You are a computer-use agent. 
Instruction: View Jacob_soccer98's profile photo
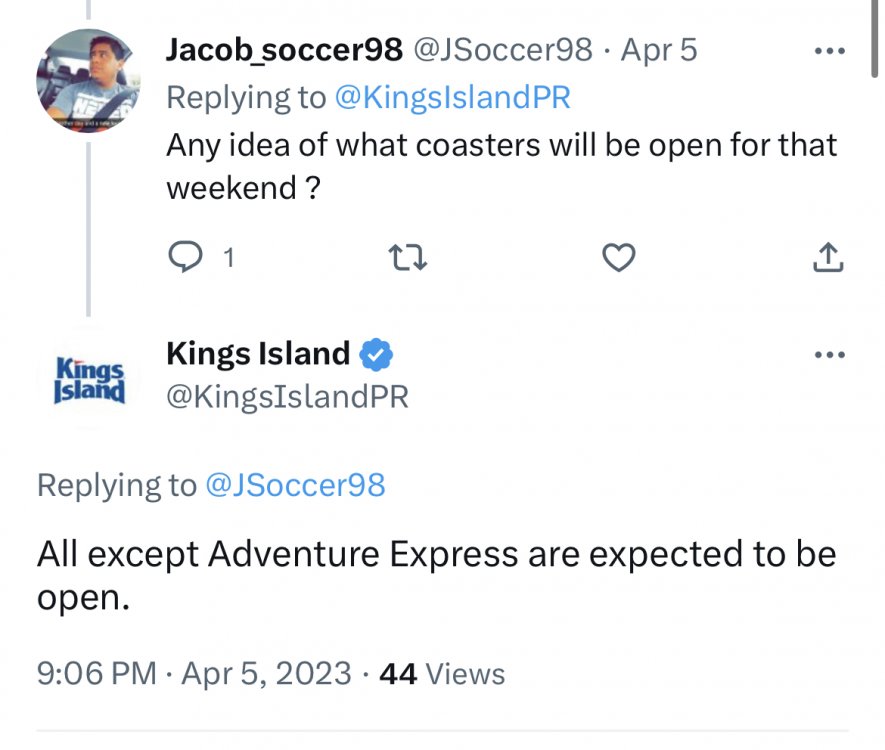pos(87,80)
